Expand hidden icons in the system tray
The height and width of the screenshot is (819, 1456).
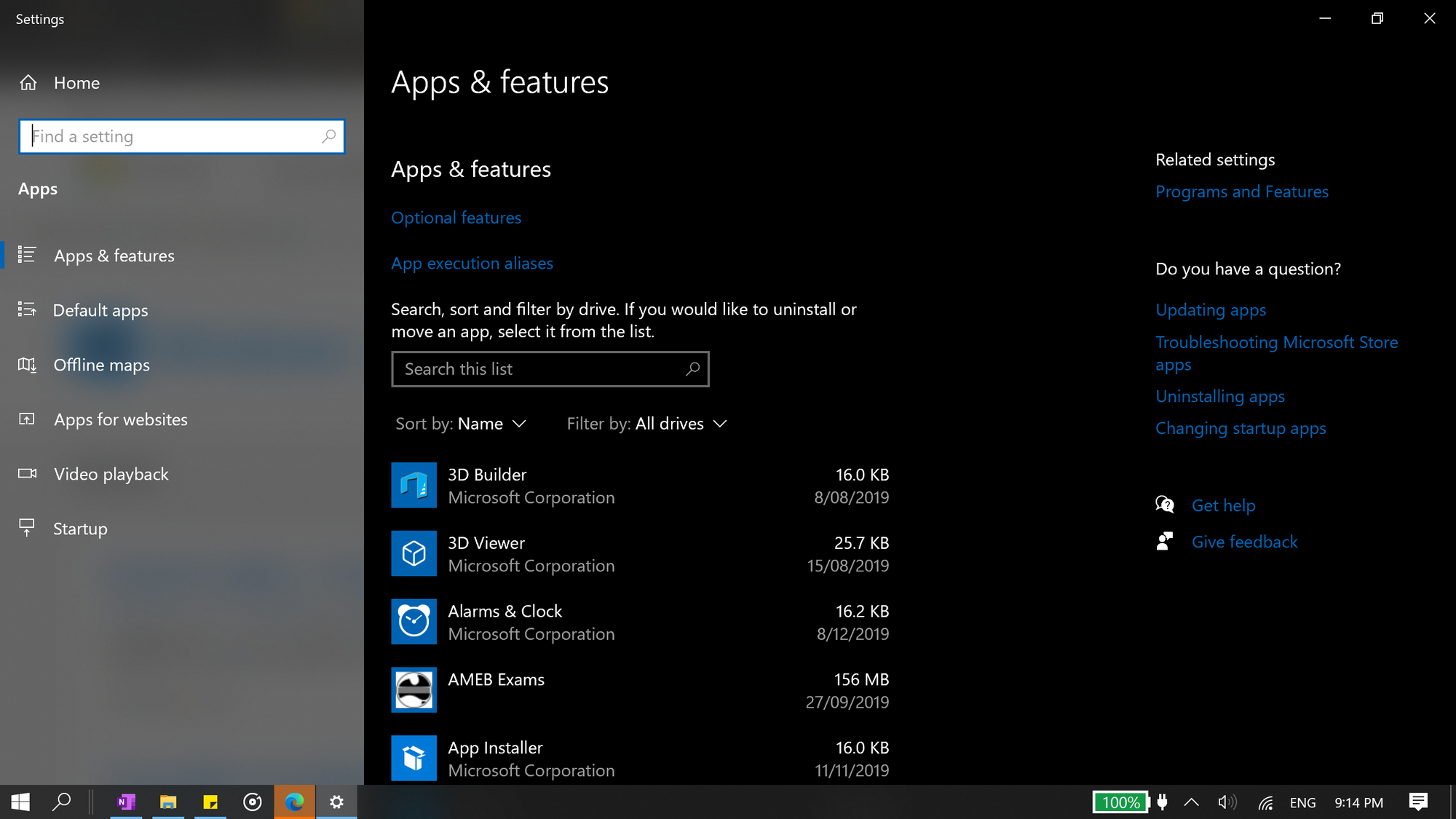[1192, 802]
